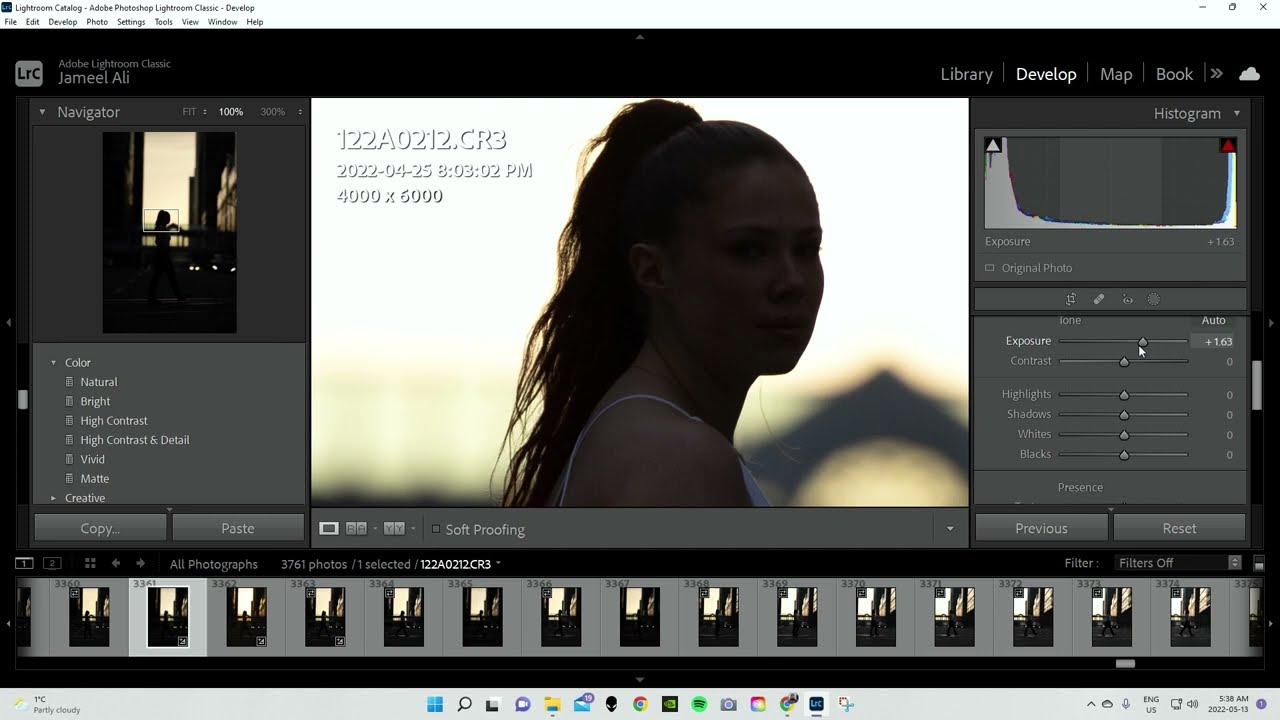The width and height of the screenshot is (1280, 720).
Task: Open the Settings menu
Action: [x=131, y=22]
